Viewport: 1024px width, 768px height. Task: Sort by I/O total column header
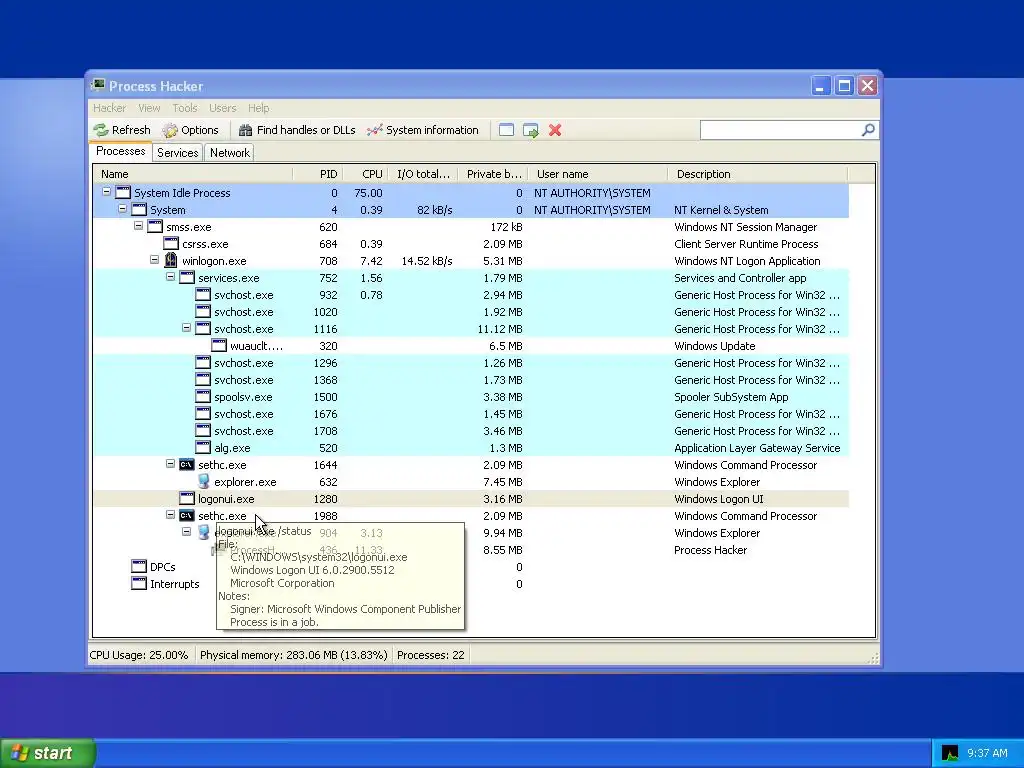pos(423,174)
